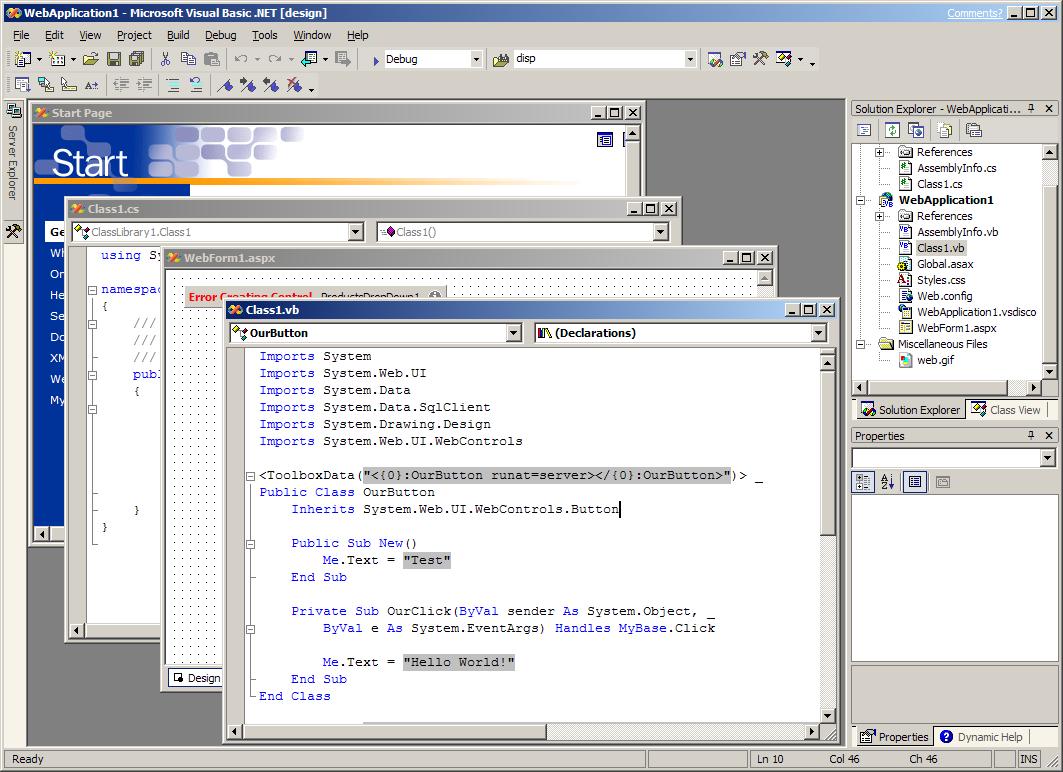
Task: Click the Refresh icon in Solution Explorer
Action: (891, 130)
